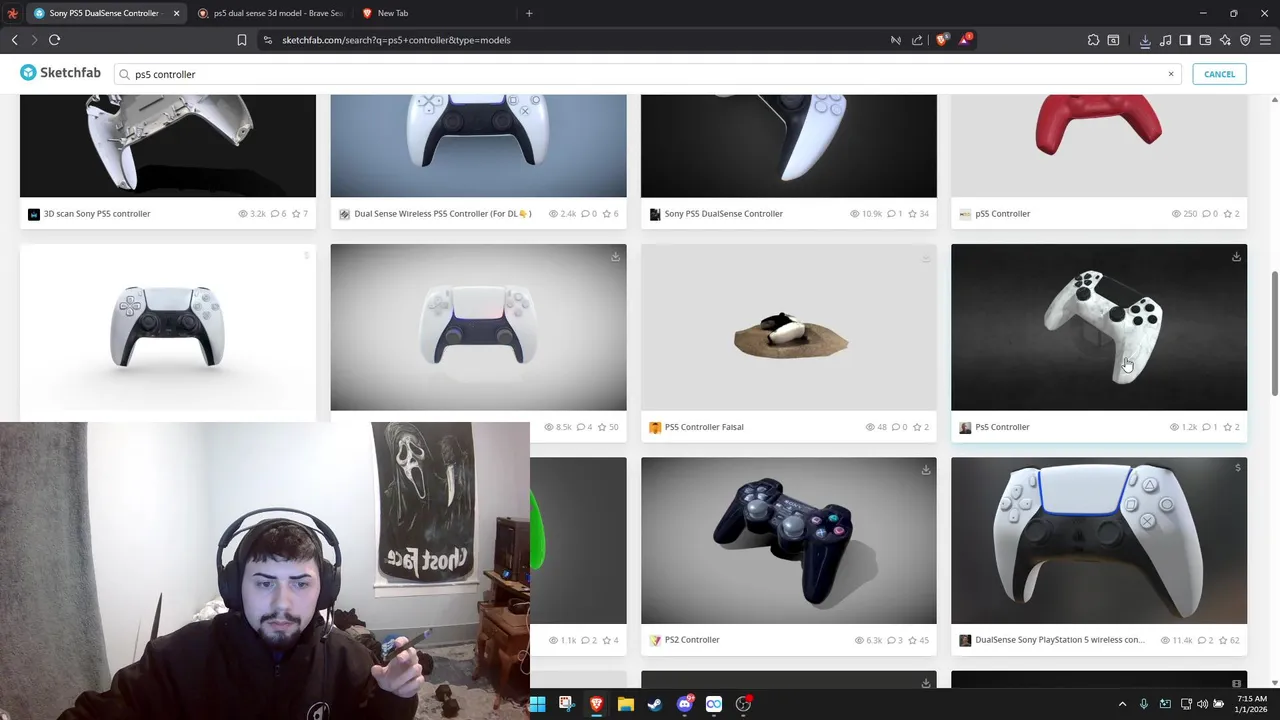This screenshot has width=1280, height=720.
Task: Open "DualSense Sony PlayStation 5 wireless con..." title
Action: click(x=1060, y=640)
